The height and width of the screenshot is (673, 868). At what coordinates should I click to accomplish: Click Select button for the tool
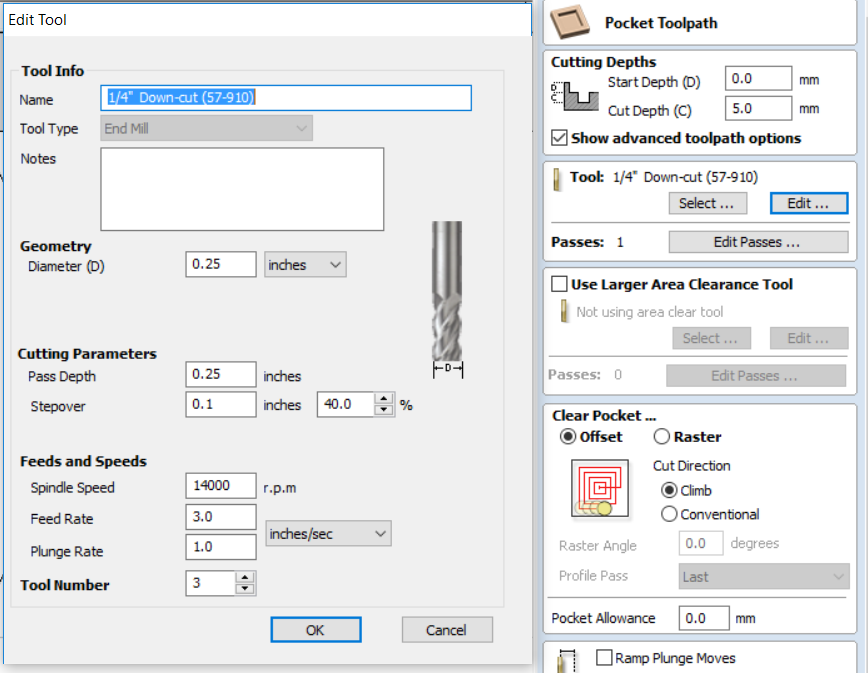pyautogui.click(x=707, y=203)
